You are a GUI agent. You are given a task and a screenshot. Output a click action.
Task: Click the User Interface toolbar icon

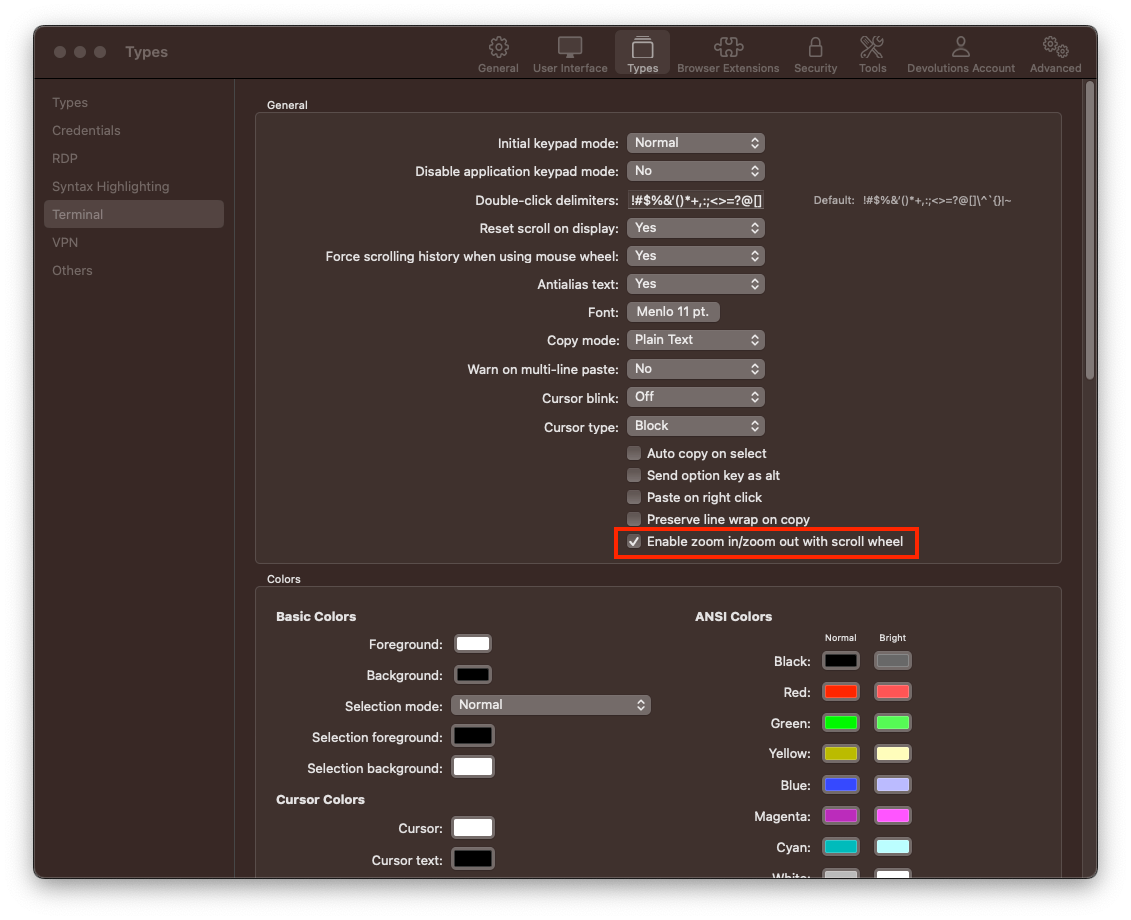point(569,52)
